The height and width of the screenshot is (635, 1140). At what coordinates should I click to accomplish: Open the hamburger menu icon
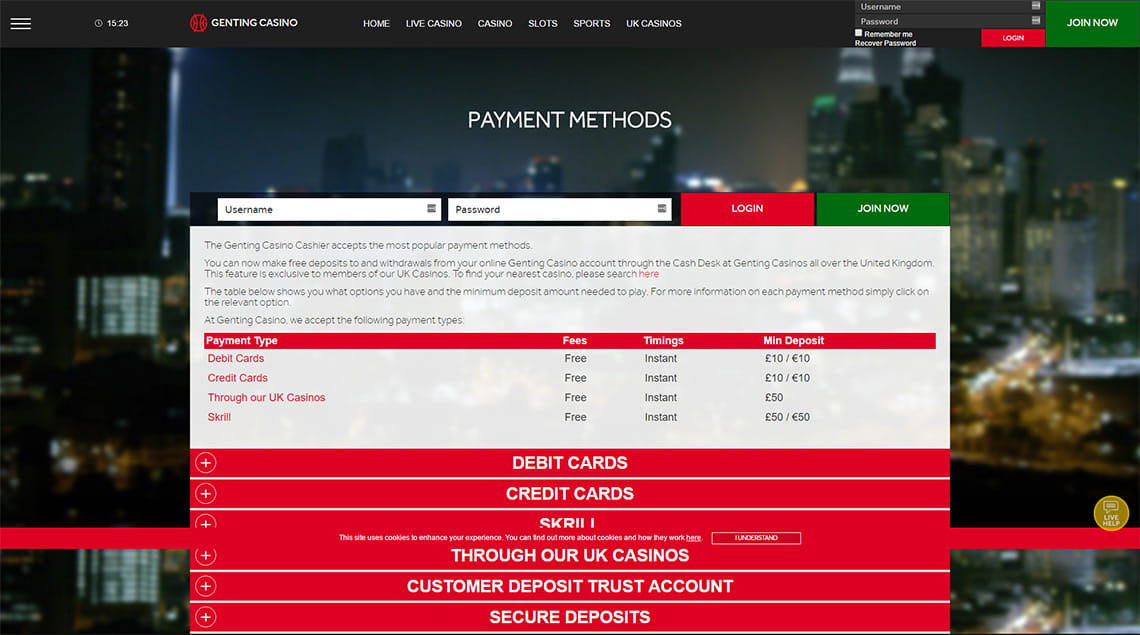[x=20, y=23]
